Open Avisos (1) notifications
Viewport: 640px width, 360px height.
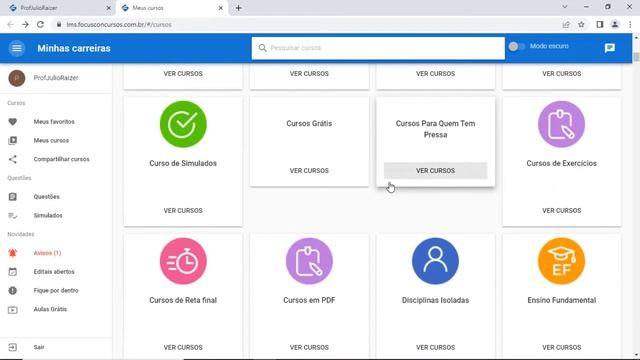47,253
